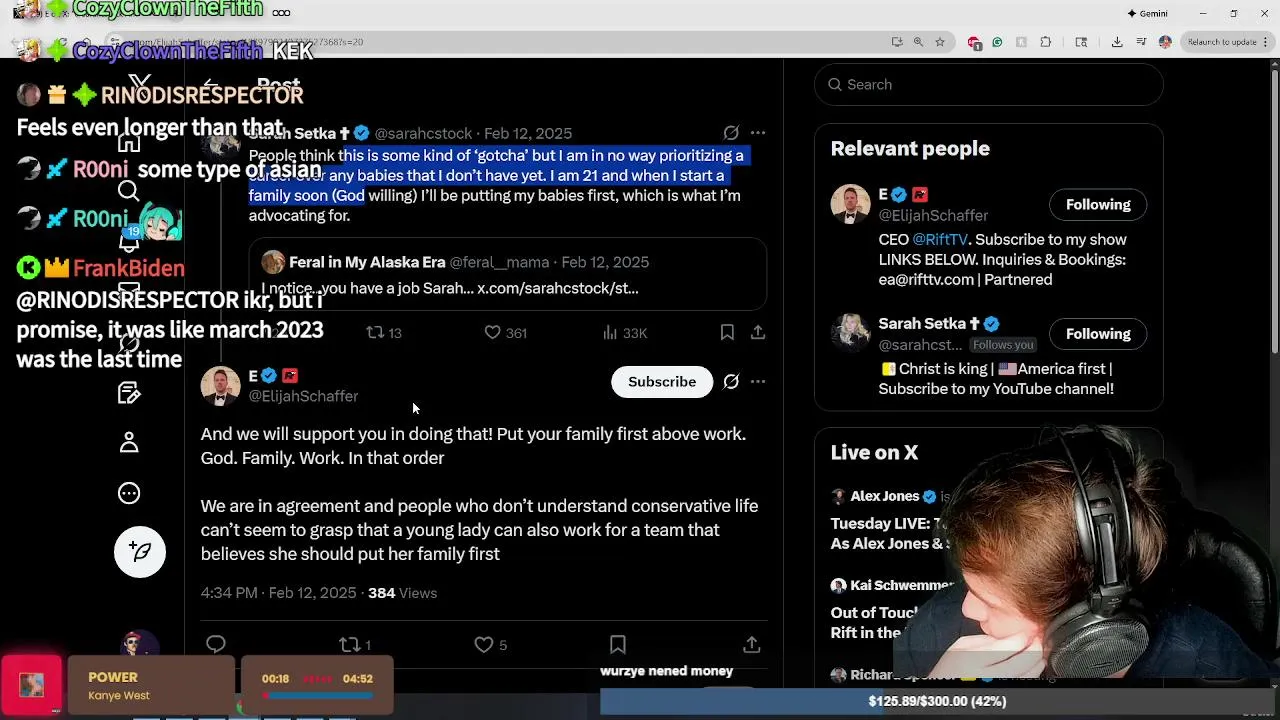
Task: Click the @sarahcstock handle on the post
Action: pyautogui.click(x=423, y=133)
